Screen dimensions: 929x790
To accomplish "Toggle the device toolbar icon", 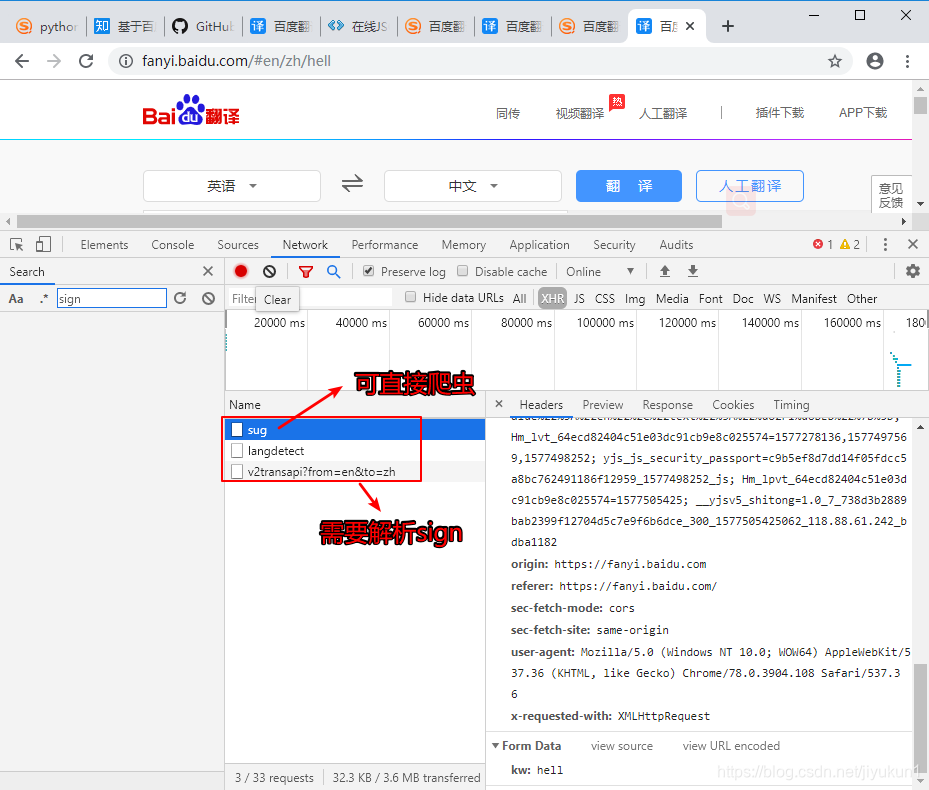I will click(x=41, y=244).
